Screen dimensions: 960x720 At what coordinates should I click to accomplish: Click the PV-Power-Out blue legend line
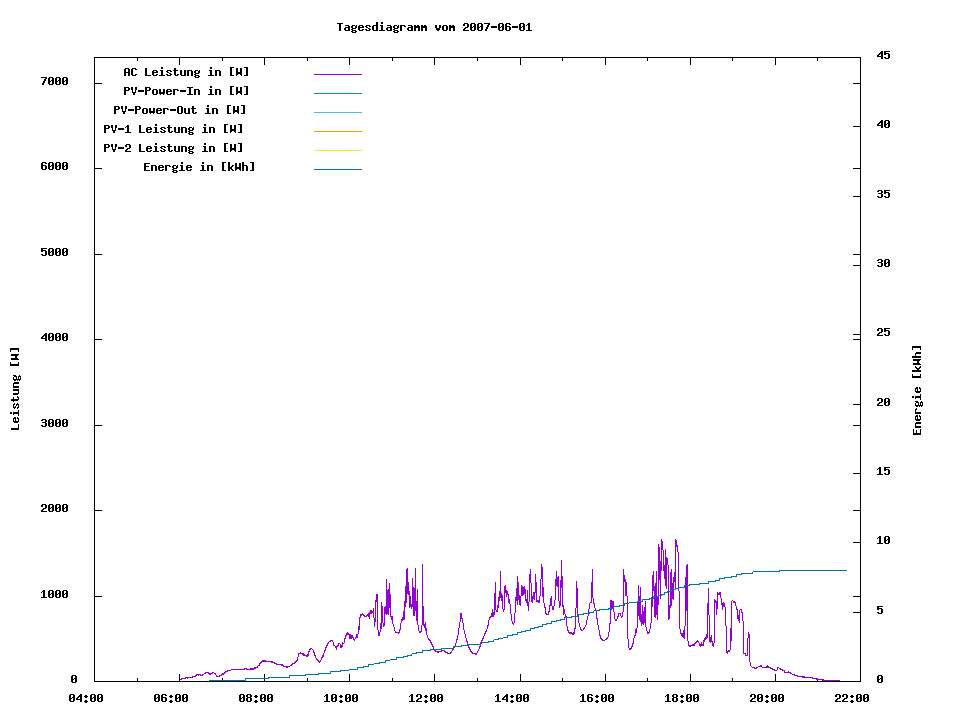coord(337,112)
